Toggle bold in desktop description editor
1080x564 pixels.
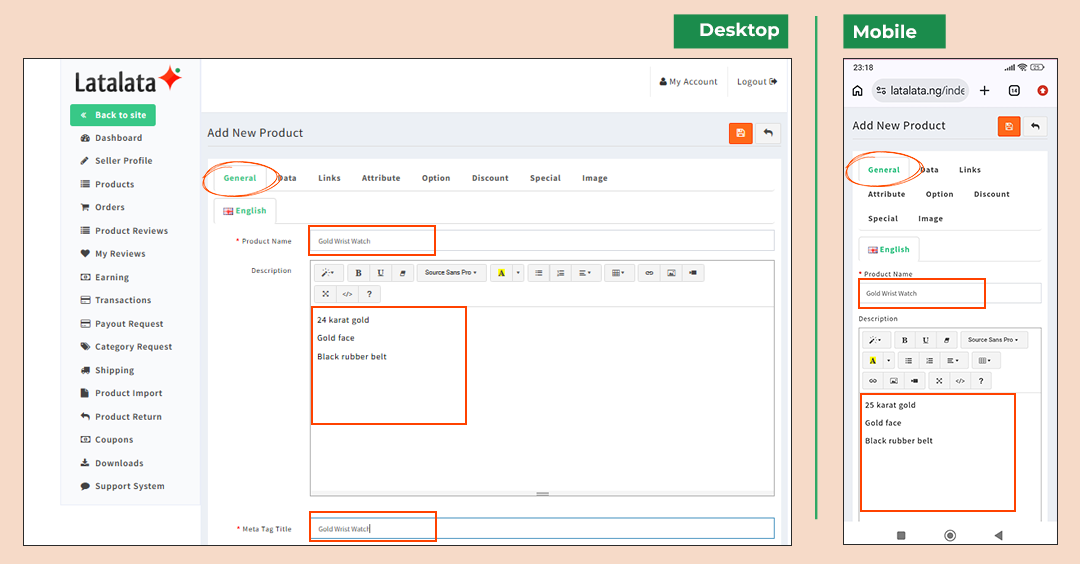tap(358, 273)
